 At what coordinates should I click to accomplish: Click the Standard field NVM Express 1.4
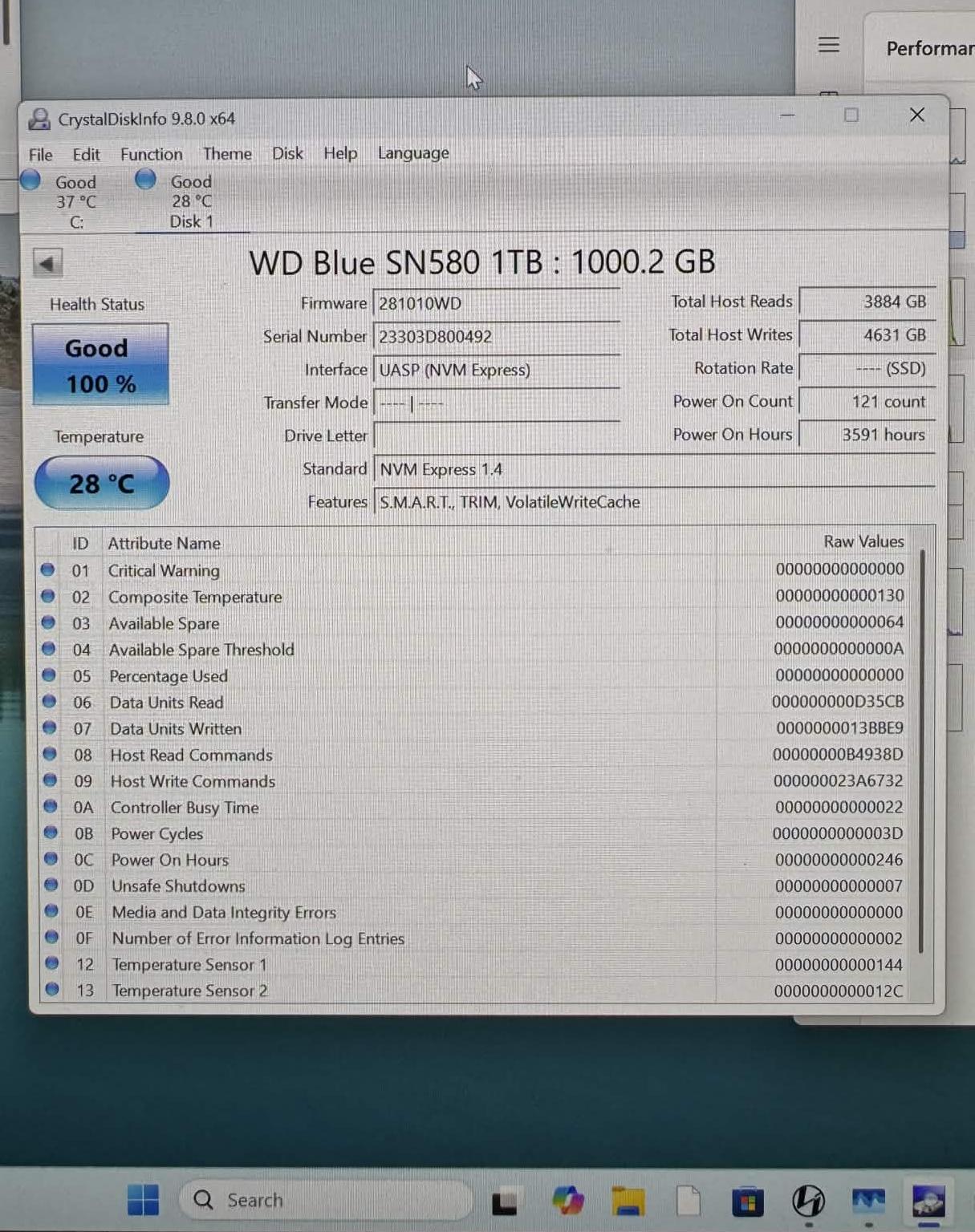click(654, 469)
